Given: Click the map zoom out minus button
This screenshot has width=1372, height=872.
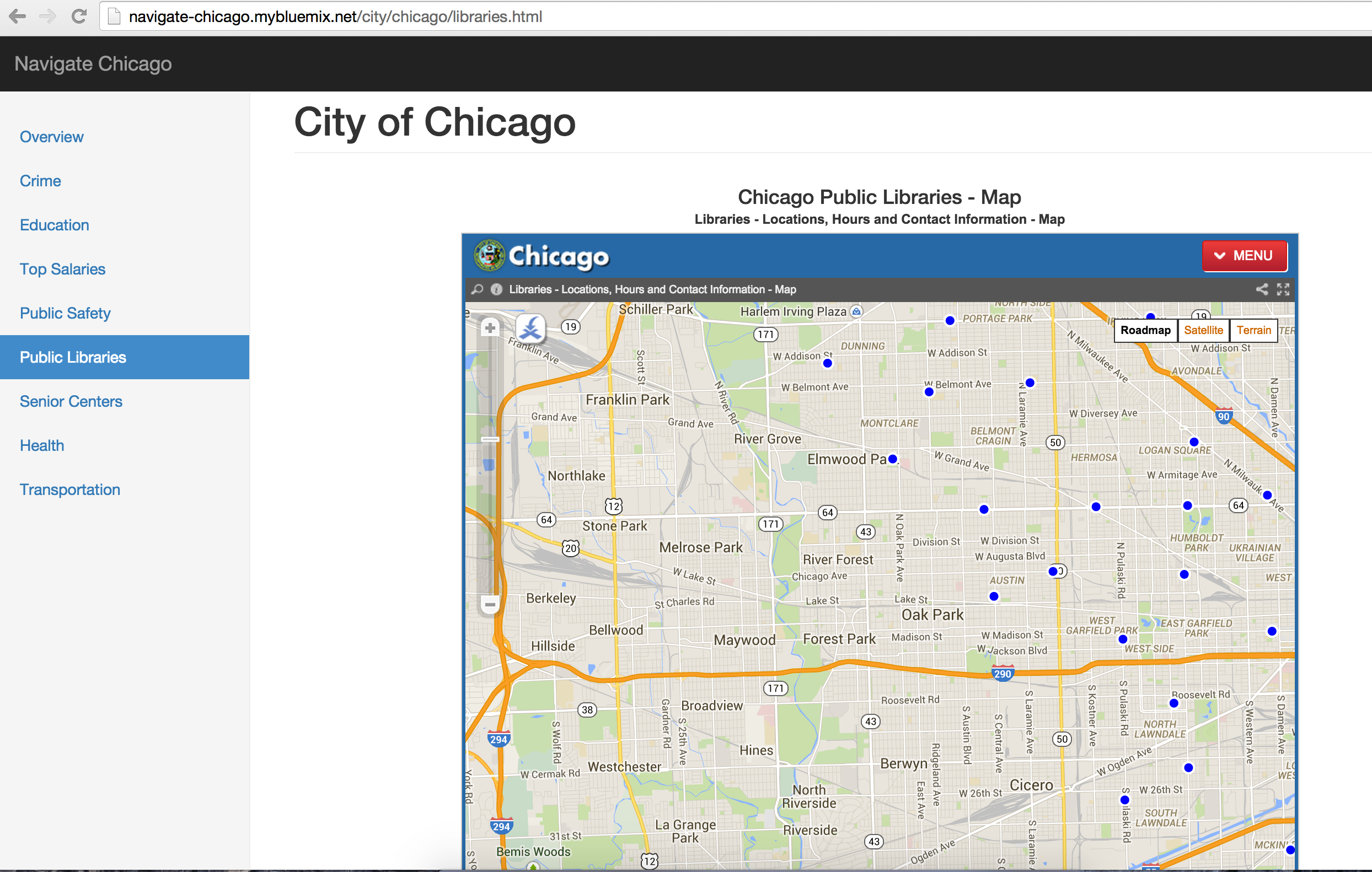Looking at the screenshot, I should click(490, 604).
